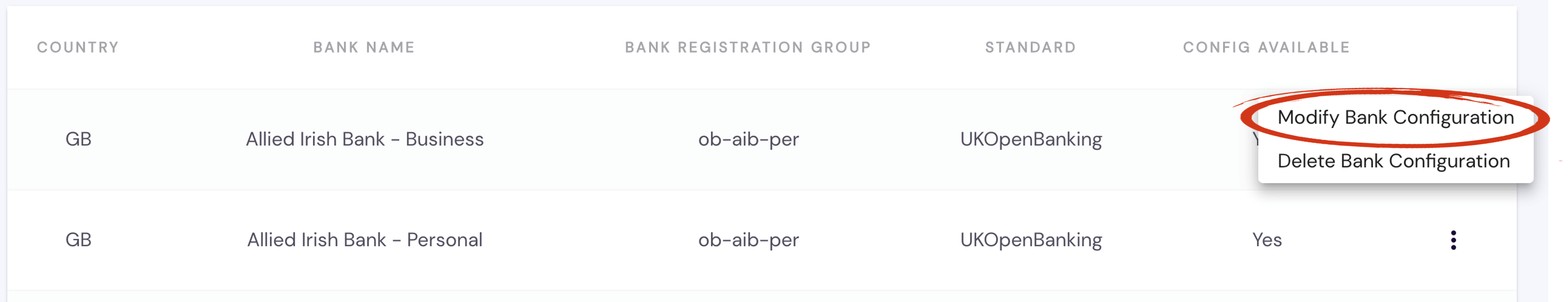Select Modify Bank Configuration from the menu
Viewport: 1568px width, 302px height.
point(1395,117)
